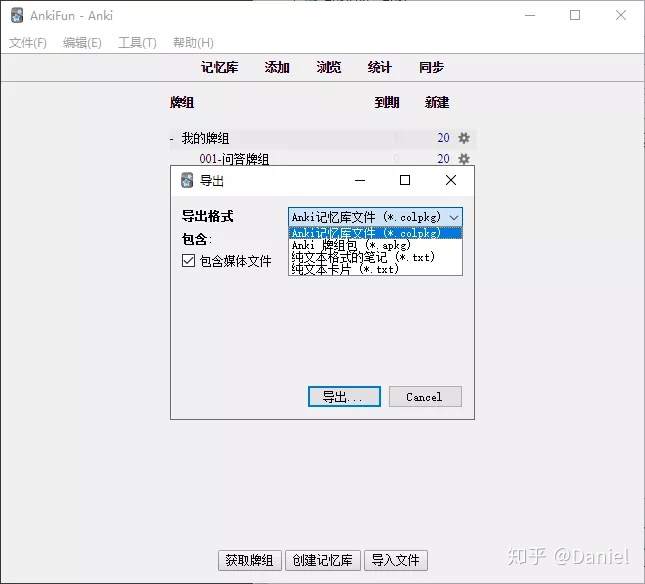Click the 获取牌组 button
645x584 pixels.
[250, 560]
